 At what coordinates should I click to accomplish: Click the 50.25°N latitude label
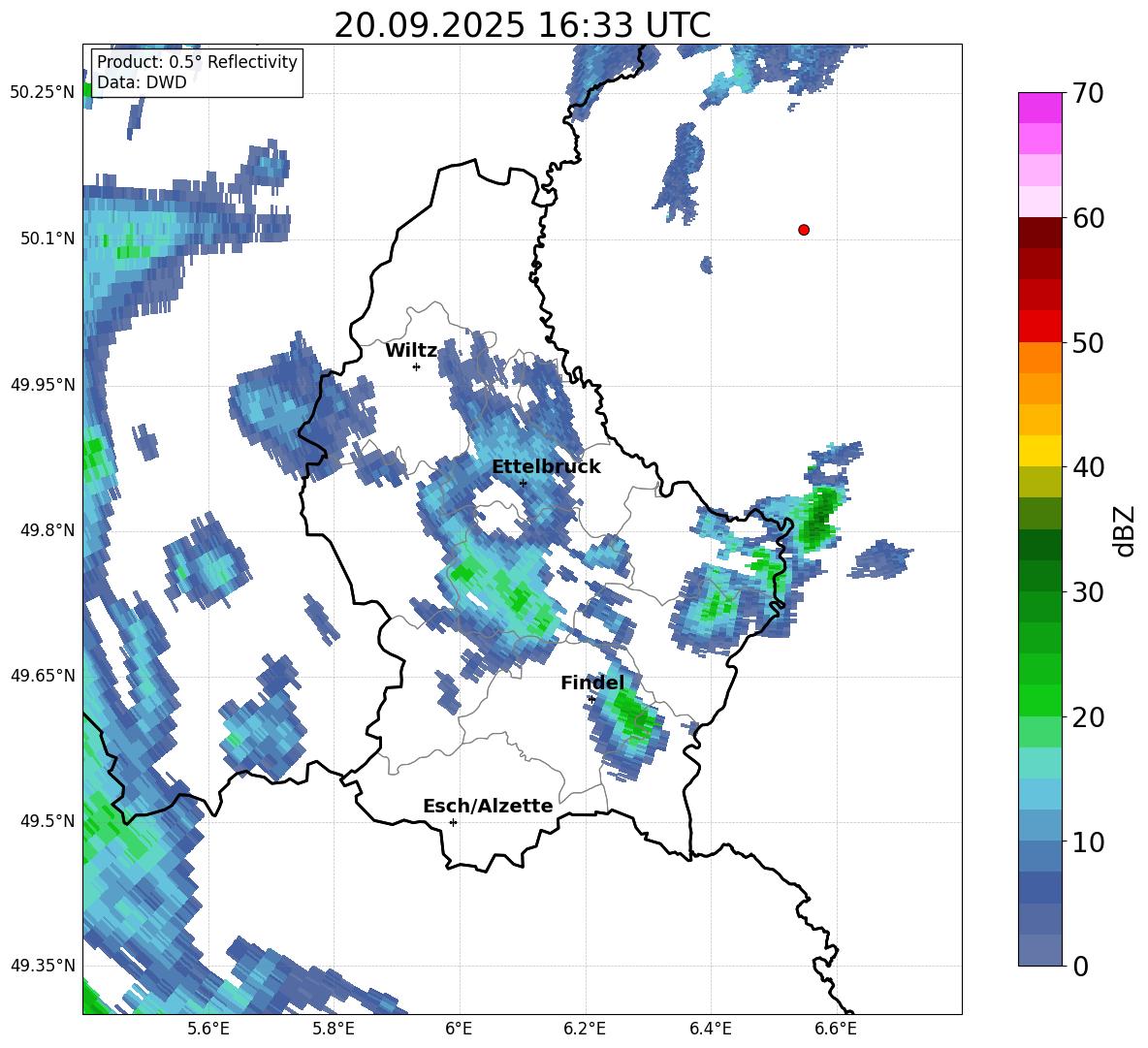point(43,93)
